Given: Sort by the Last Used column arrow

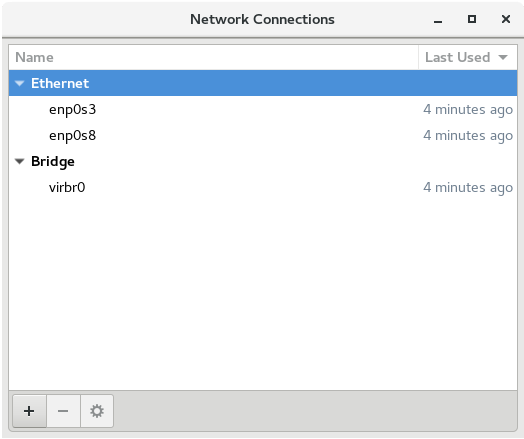Looking at the screenshot, I should click(x=503, y=57).
